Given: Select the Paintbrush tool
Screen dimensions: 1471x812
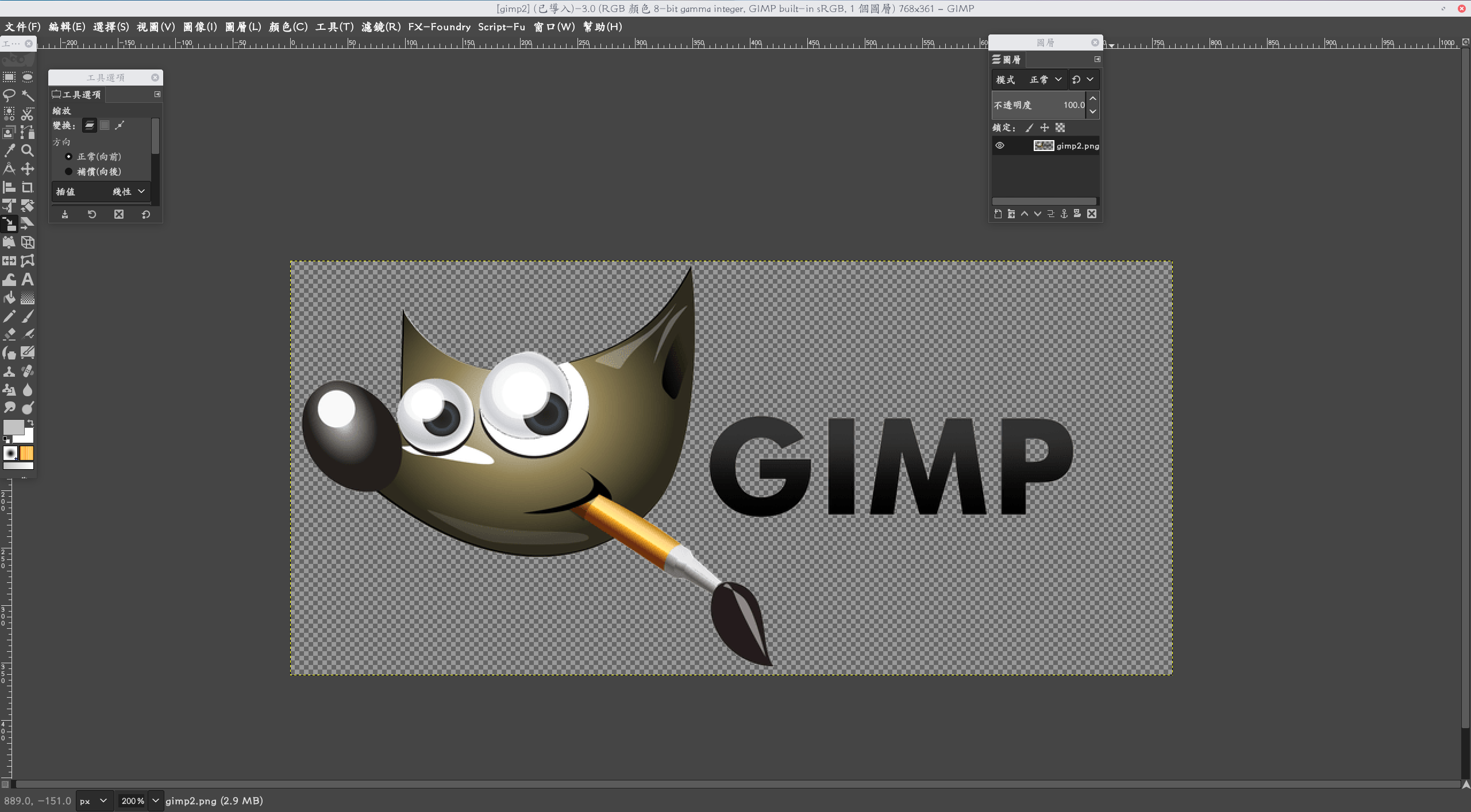Looking at the screenshot, I should (28, 316).
